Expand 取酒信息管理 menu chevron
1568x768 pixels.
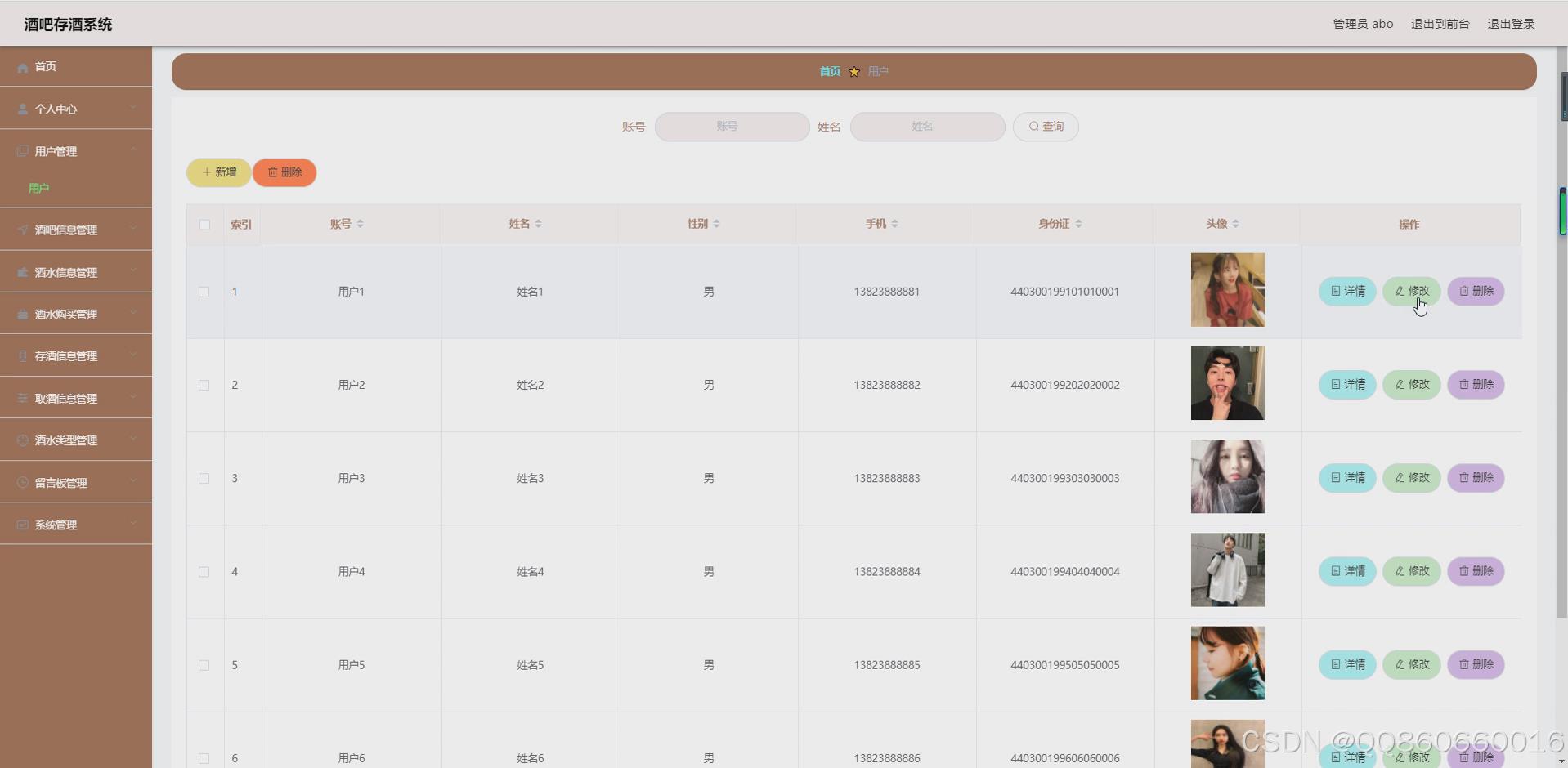pos(132,396)
